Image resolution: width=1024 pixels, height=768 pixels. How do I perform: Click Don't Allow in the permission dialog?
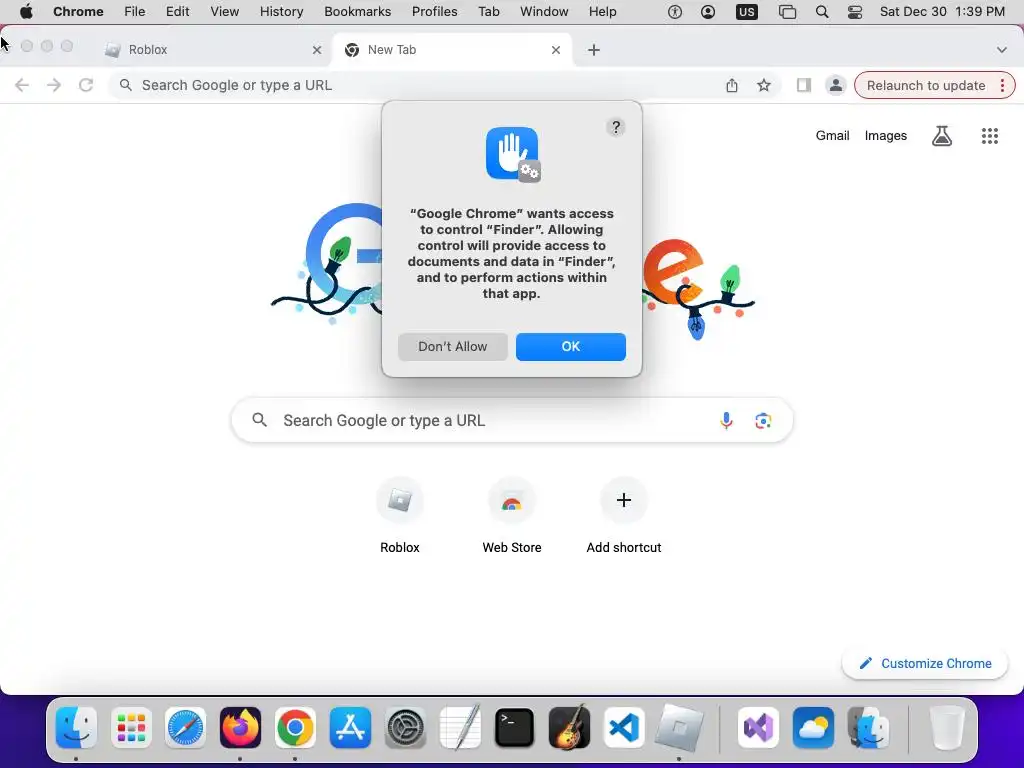click(x=453, y=347)
